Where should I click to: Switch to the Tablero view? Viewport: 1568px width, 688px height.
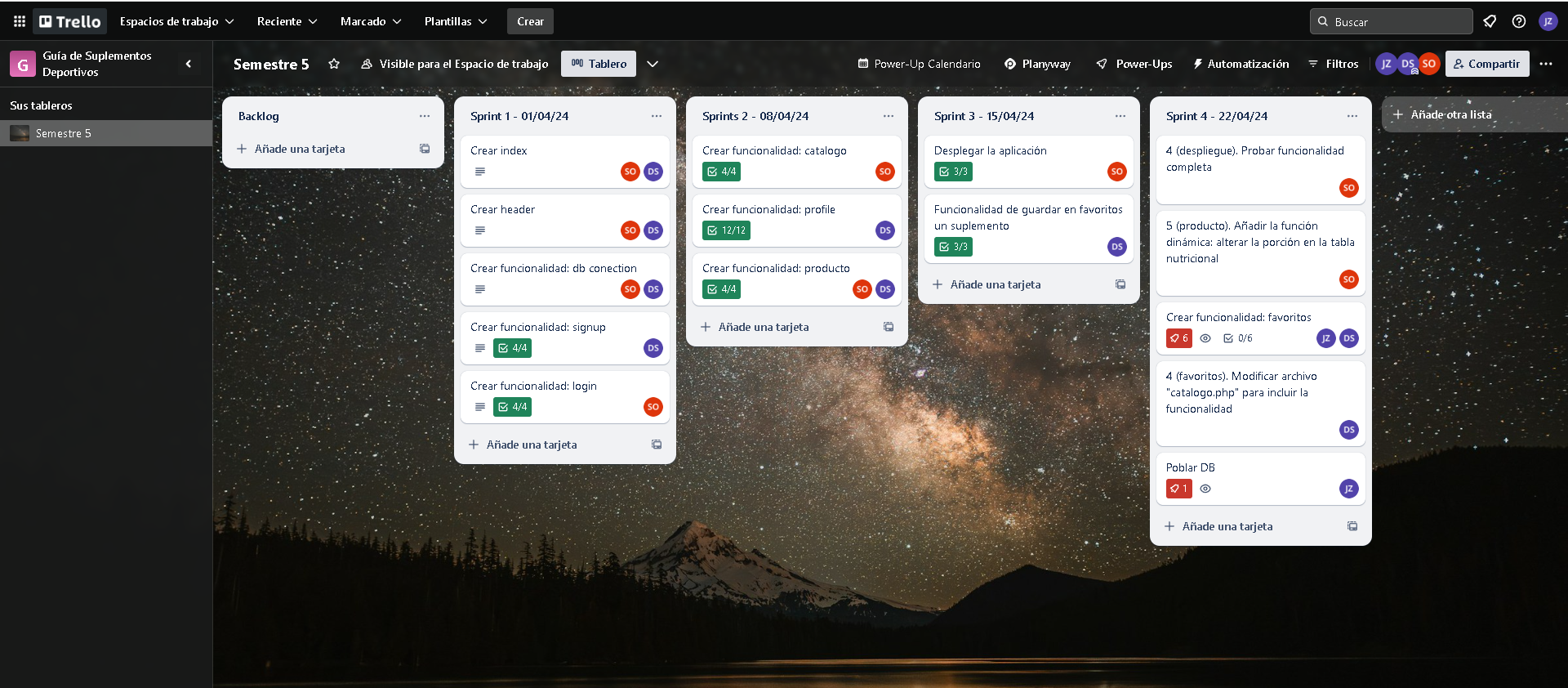point(599,64)
